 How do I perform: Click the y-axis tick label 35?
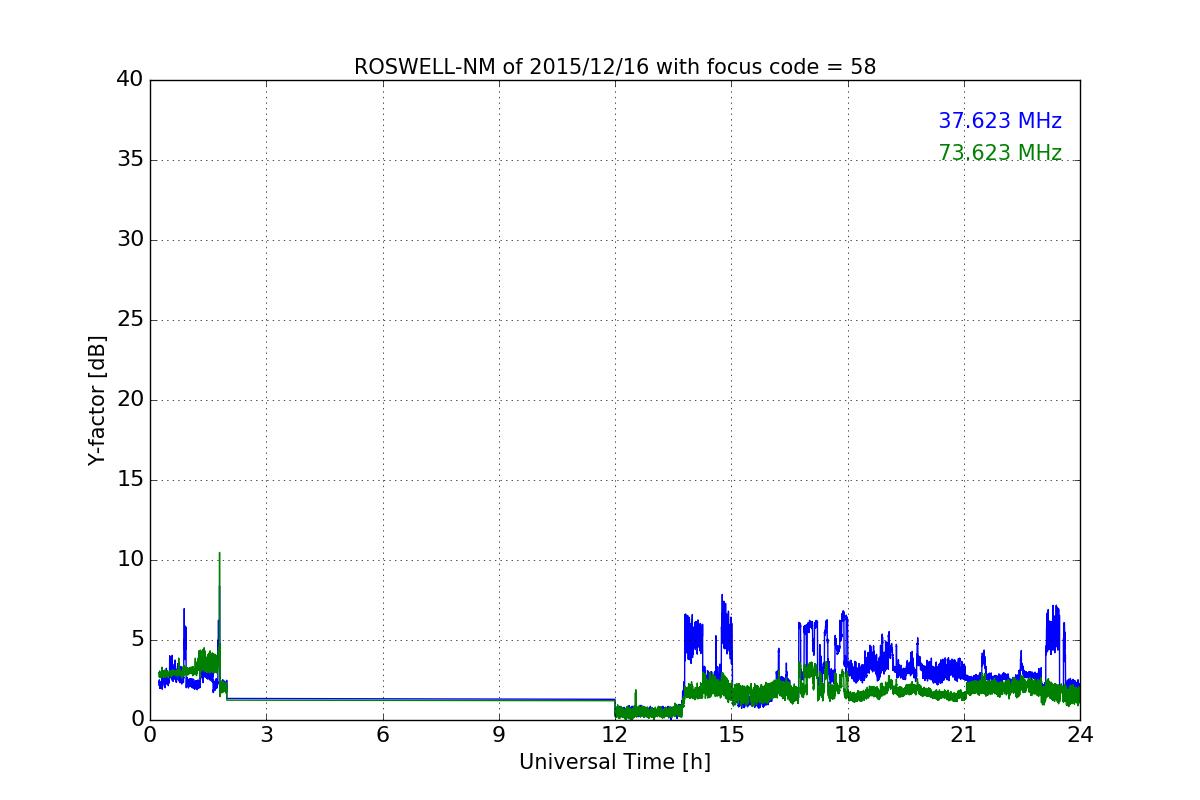pos(130,160)
